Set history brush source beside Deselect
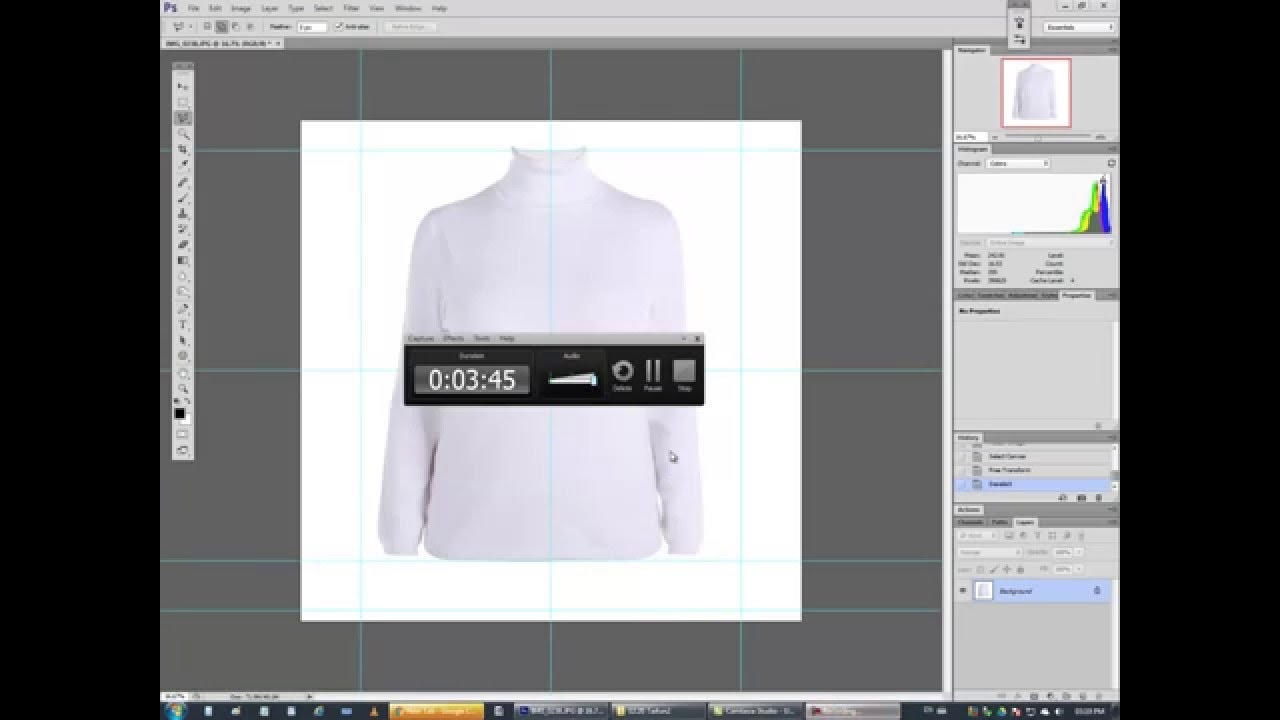 click(x=963, y=484)
